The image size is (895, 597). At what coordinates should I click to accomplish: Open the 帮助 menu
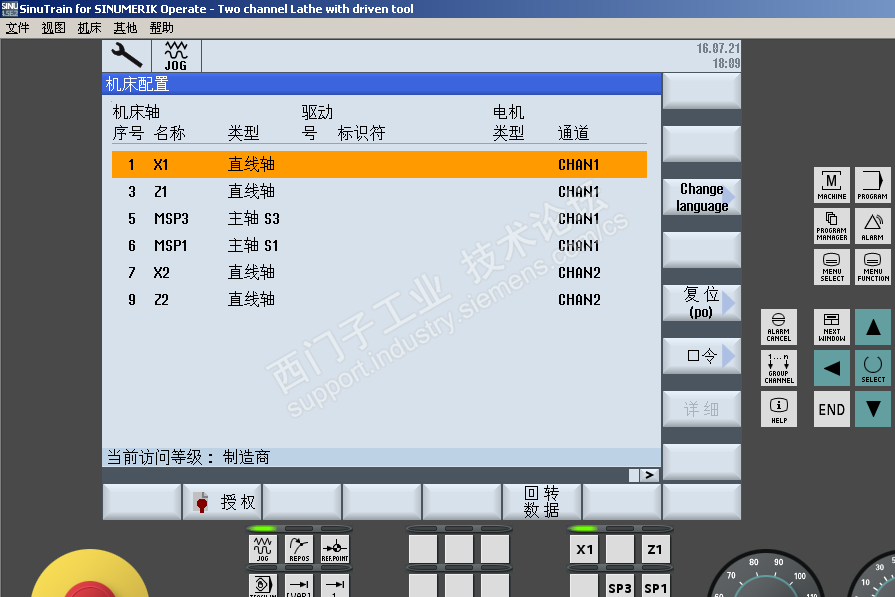(161, 28)
